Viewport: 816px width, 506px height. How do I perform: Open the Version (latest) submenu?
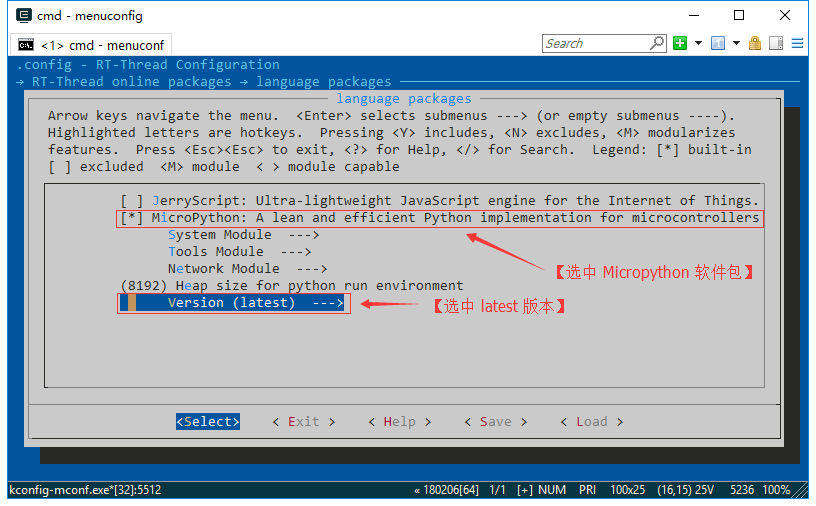[255, 303]
